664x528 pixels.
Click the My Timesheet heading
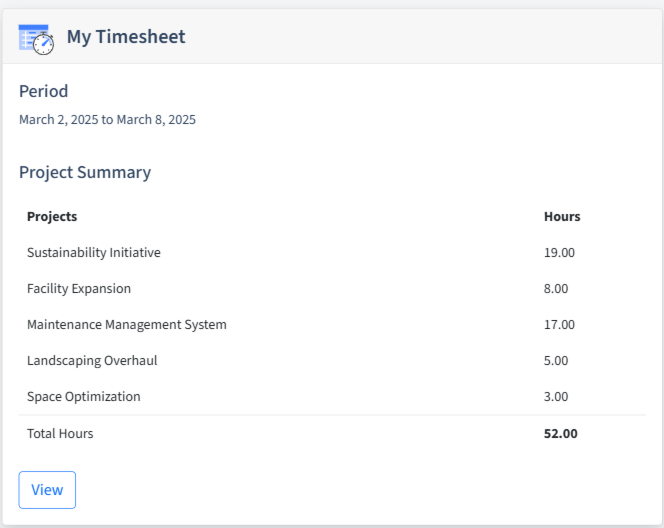tap(126, 37)
